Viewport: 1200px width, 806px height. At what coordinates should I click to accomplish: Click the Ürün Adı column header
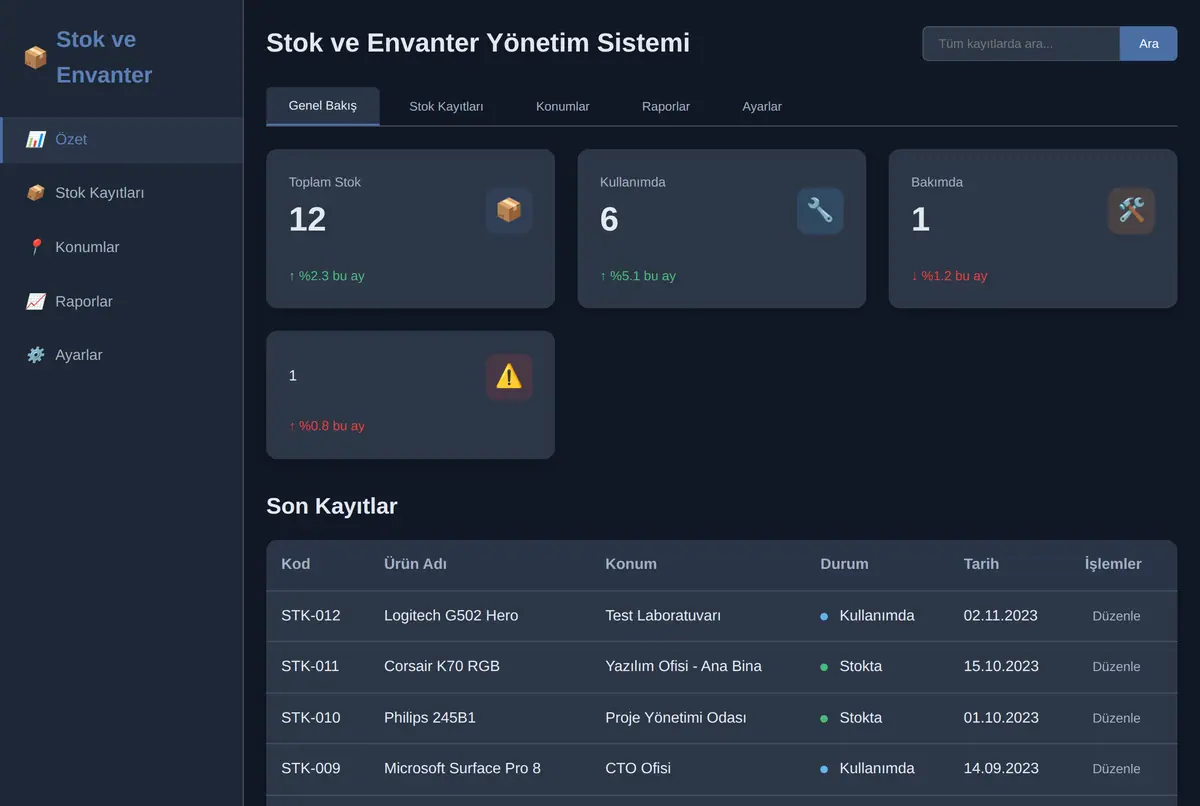click(x=415, y=564)
